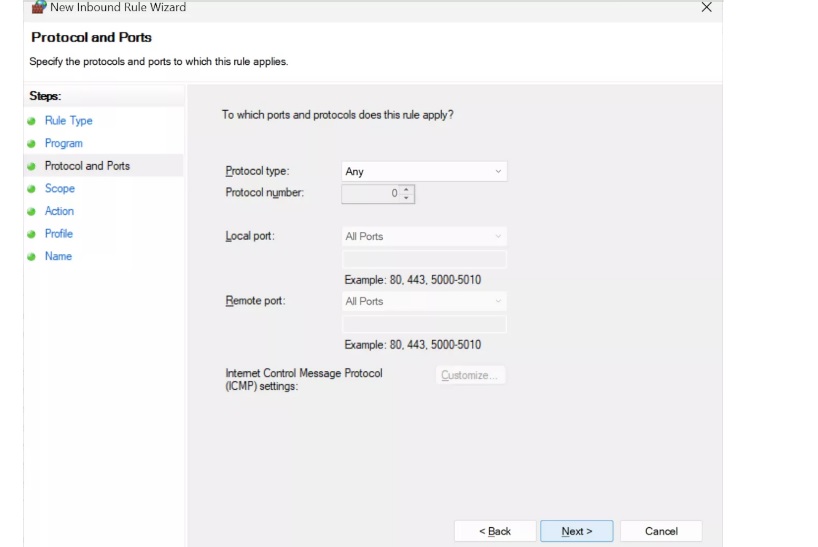
Task: Select the Protocol and Ports step
Action: (87, 166)
